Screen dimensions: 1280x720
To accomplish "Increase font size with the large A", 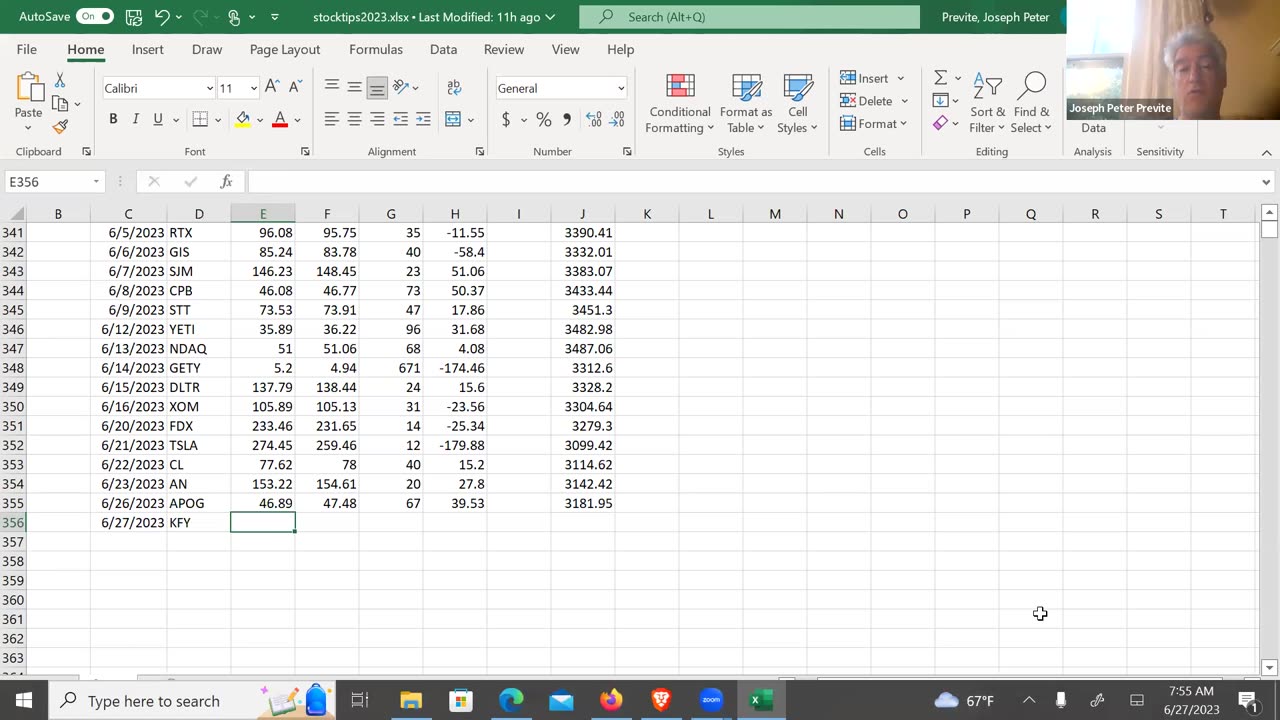I will point(271,88).
